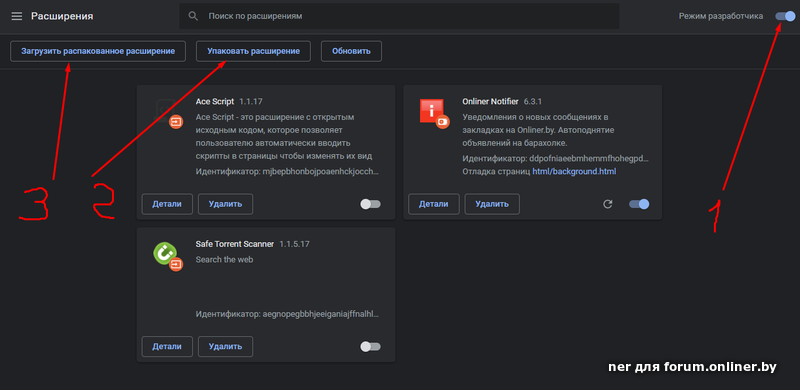Image resolution: width=800 pixels, height=390 pixels.
Task: Open Детали for Onliner Notifier
Action: 434,204
